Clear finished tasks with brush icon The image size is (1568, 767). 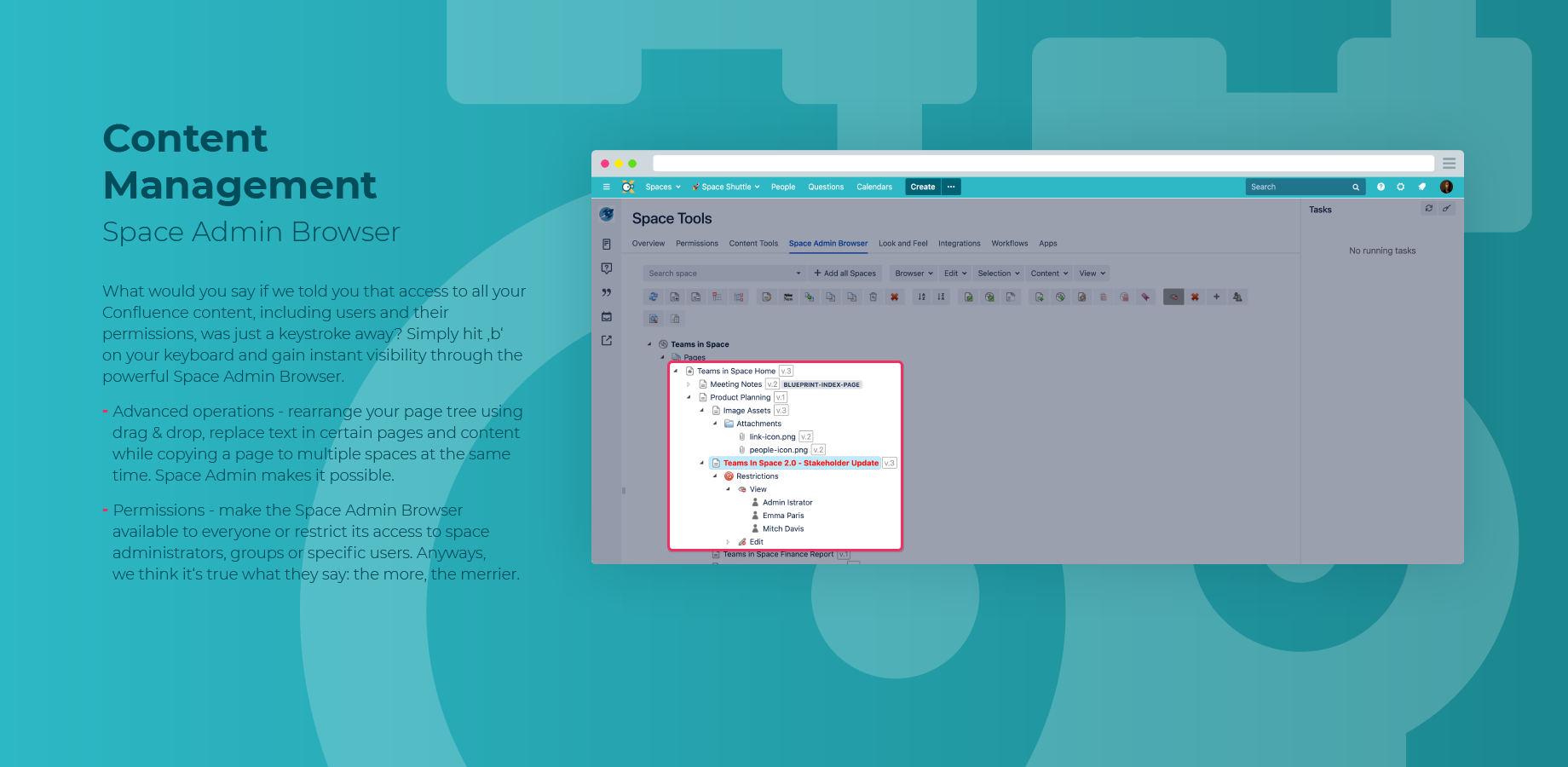(x=1446, y=208)
